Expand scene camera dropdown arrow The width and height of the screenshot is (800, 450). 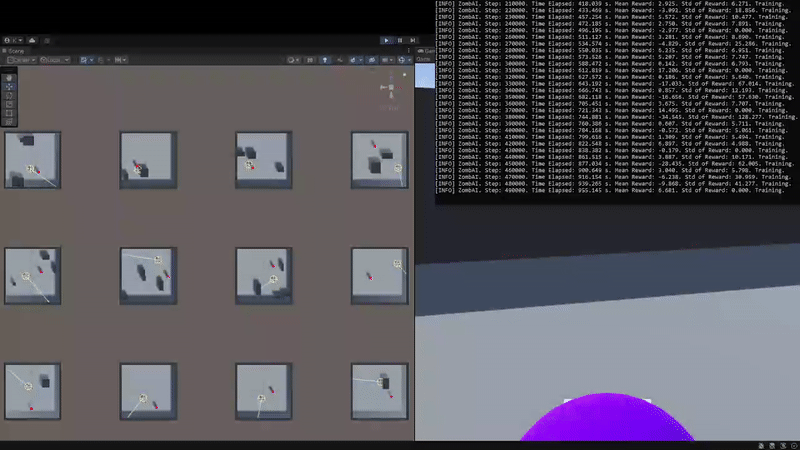391,60
